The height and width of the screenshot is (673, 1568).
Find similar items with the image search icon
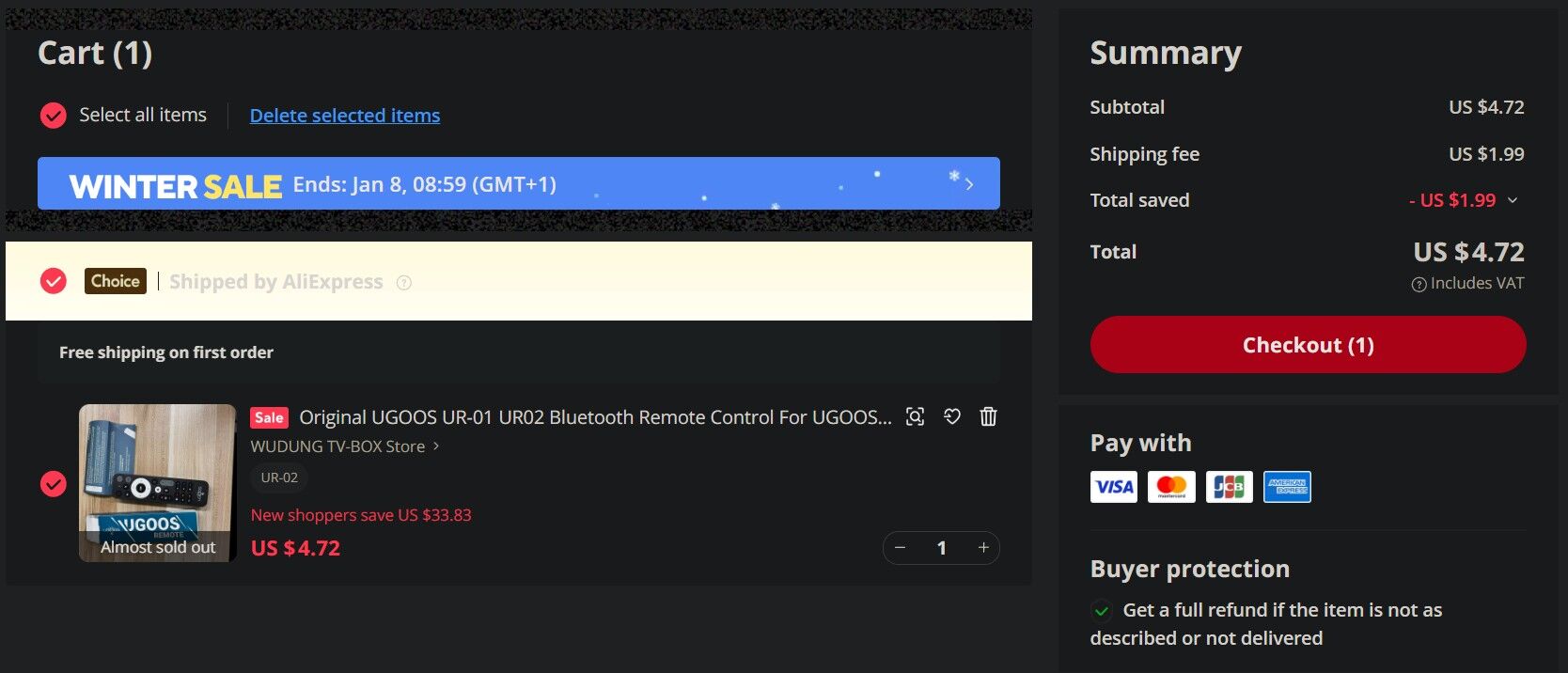[x=915, y=416]
